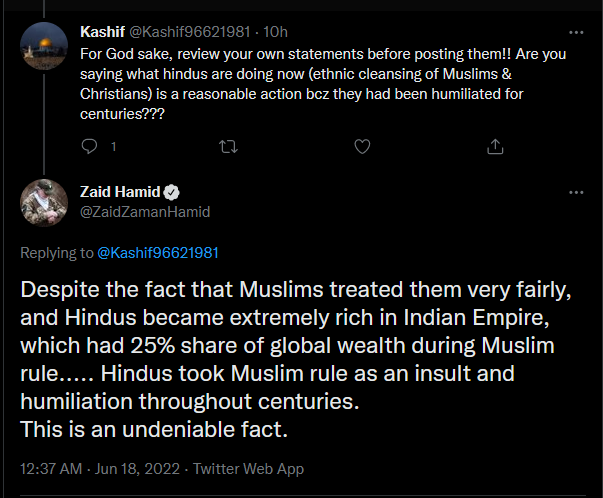This screenshot has height=498, width=603.
Task: Click the reply count 1 under Kashif's tweet
Action: pos(113,147)
